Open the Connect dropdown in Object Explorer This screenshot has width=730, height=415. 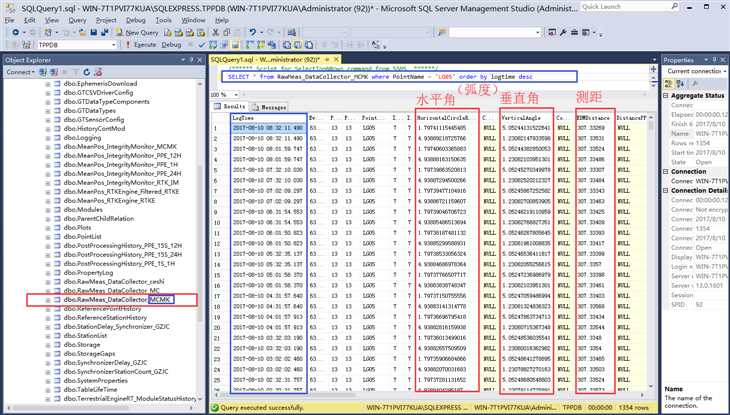(x=20, y=72)
